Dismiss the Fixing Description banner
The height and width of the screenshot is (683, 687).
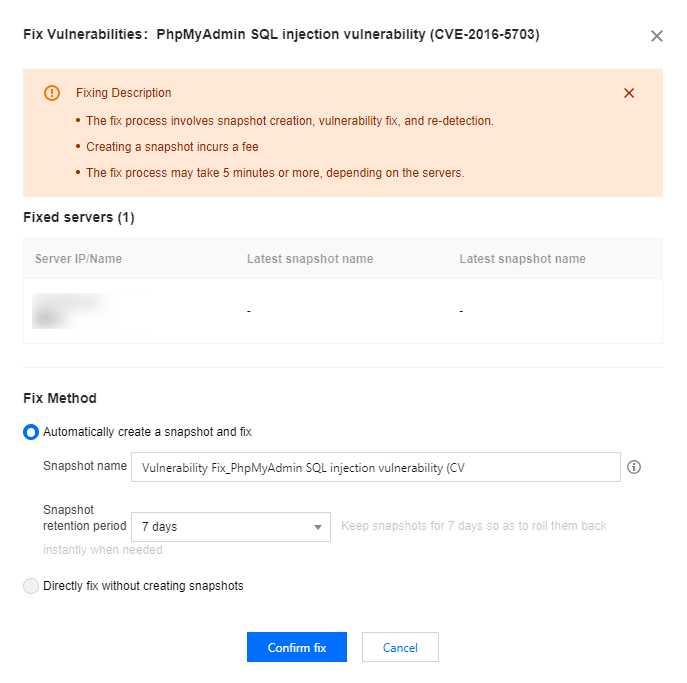coord(629,93)
